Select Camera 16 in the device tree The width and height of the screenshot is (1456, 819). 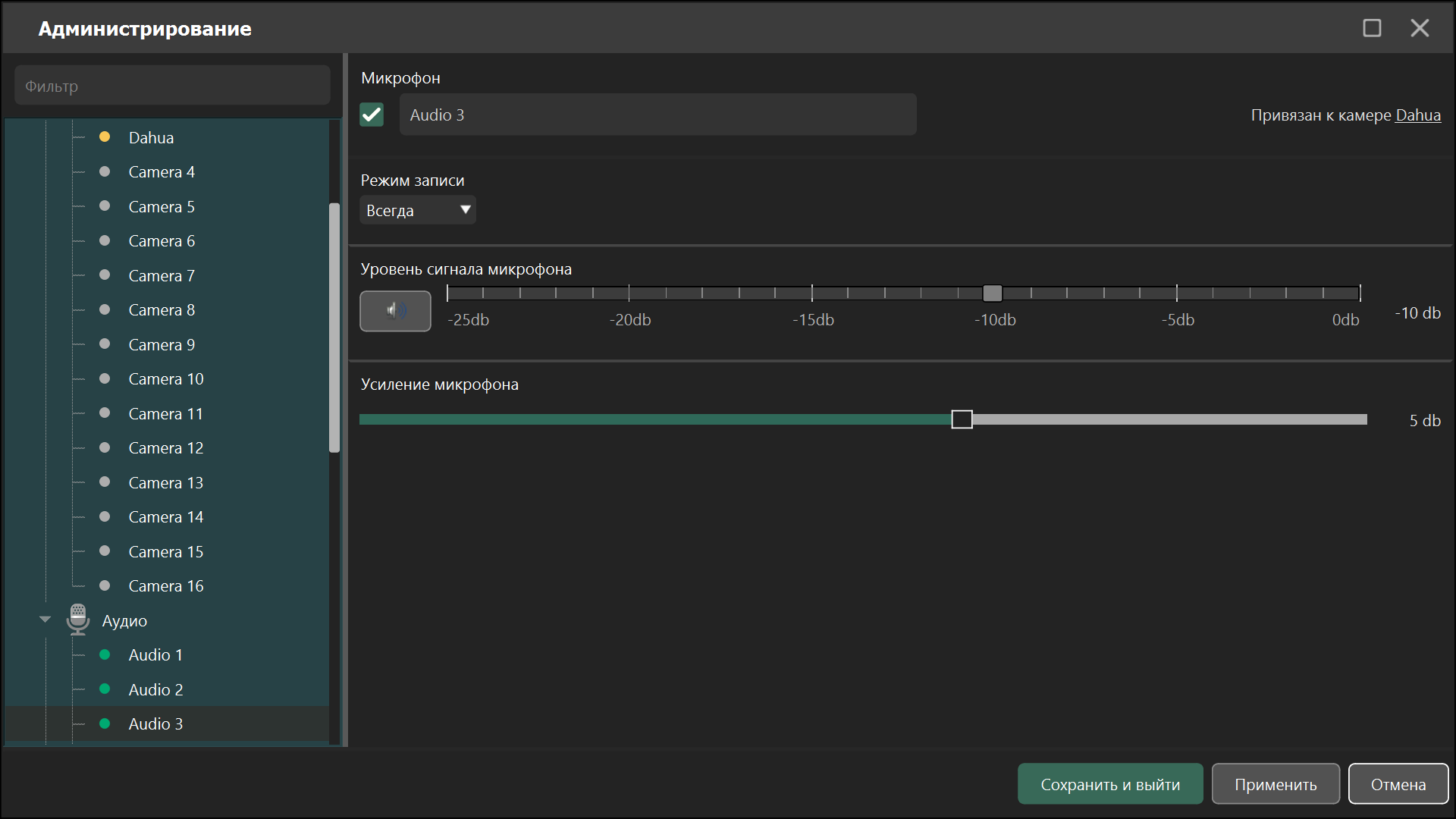pyautogui.click(x=167, y=585)
